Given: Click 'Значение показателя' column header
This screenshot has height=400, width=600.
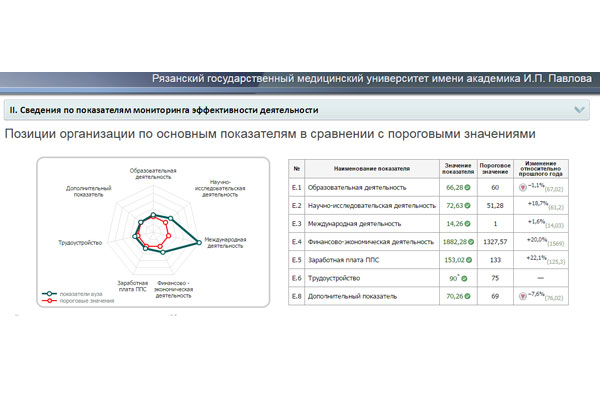Looking at the screenshot, I should [458, 168].
